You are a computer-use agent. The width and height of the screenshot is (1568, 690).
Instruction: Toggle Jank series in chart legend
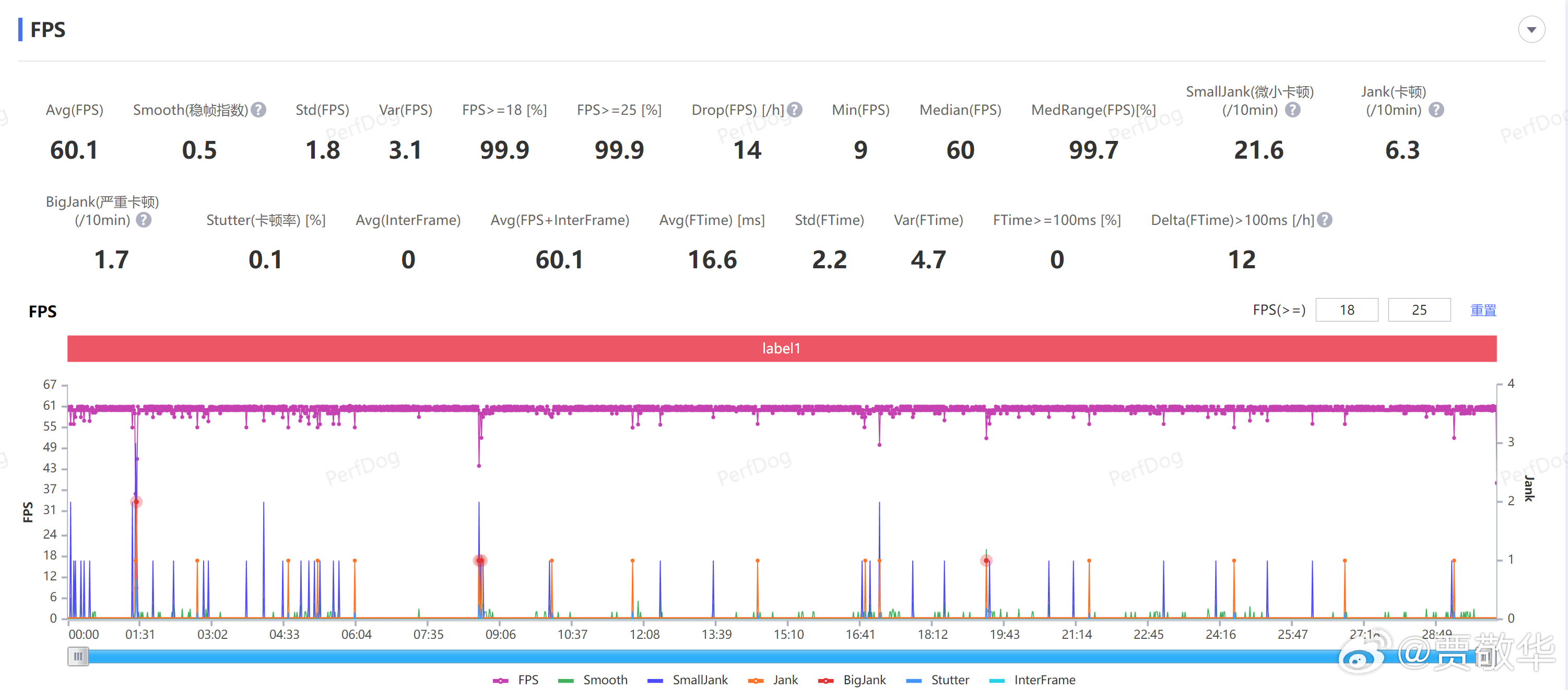pos(772,680)
